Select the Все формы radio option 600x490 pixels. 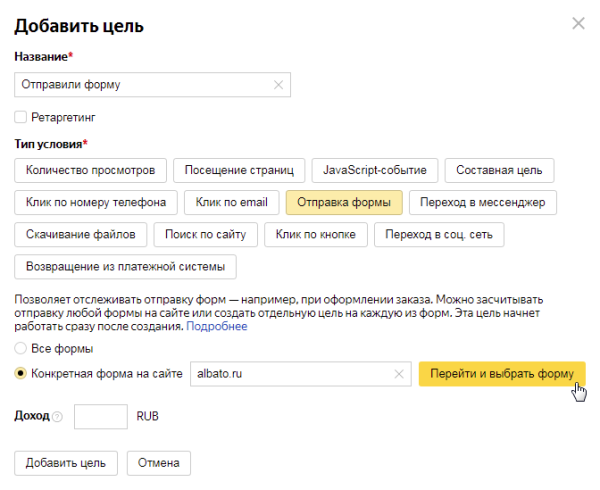(21, 348)
